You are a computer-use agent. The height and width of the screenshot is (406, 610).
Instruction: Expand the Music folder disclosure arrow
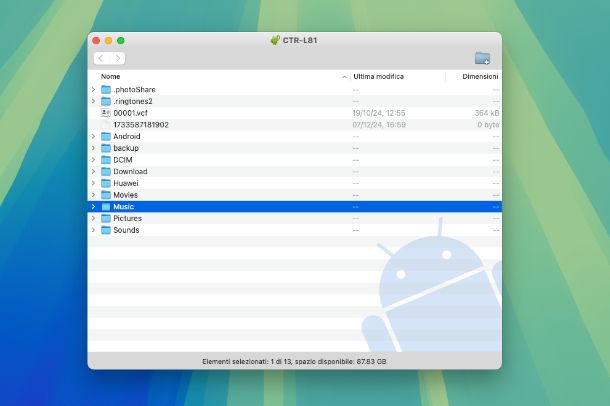pyautogui.click(x=93, y=207)
